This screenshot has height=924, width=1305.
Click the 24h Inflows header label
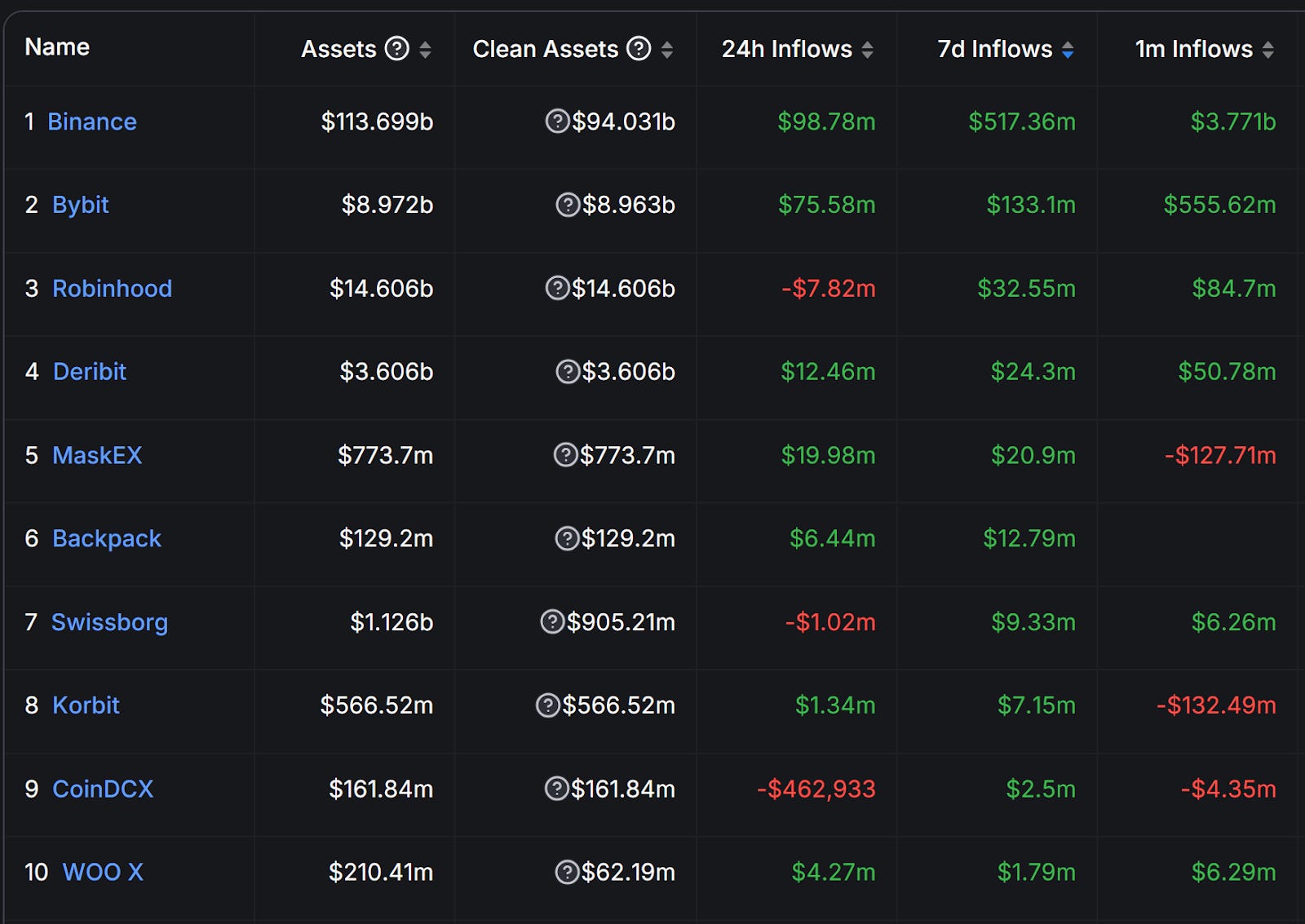tap(787, 49)
